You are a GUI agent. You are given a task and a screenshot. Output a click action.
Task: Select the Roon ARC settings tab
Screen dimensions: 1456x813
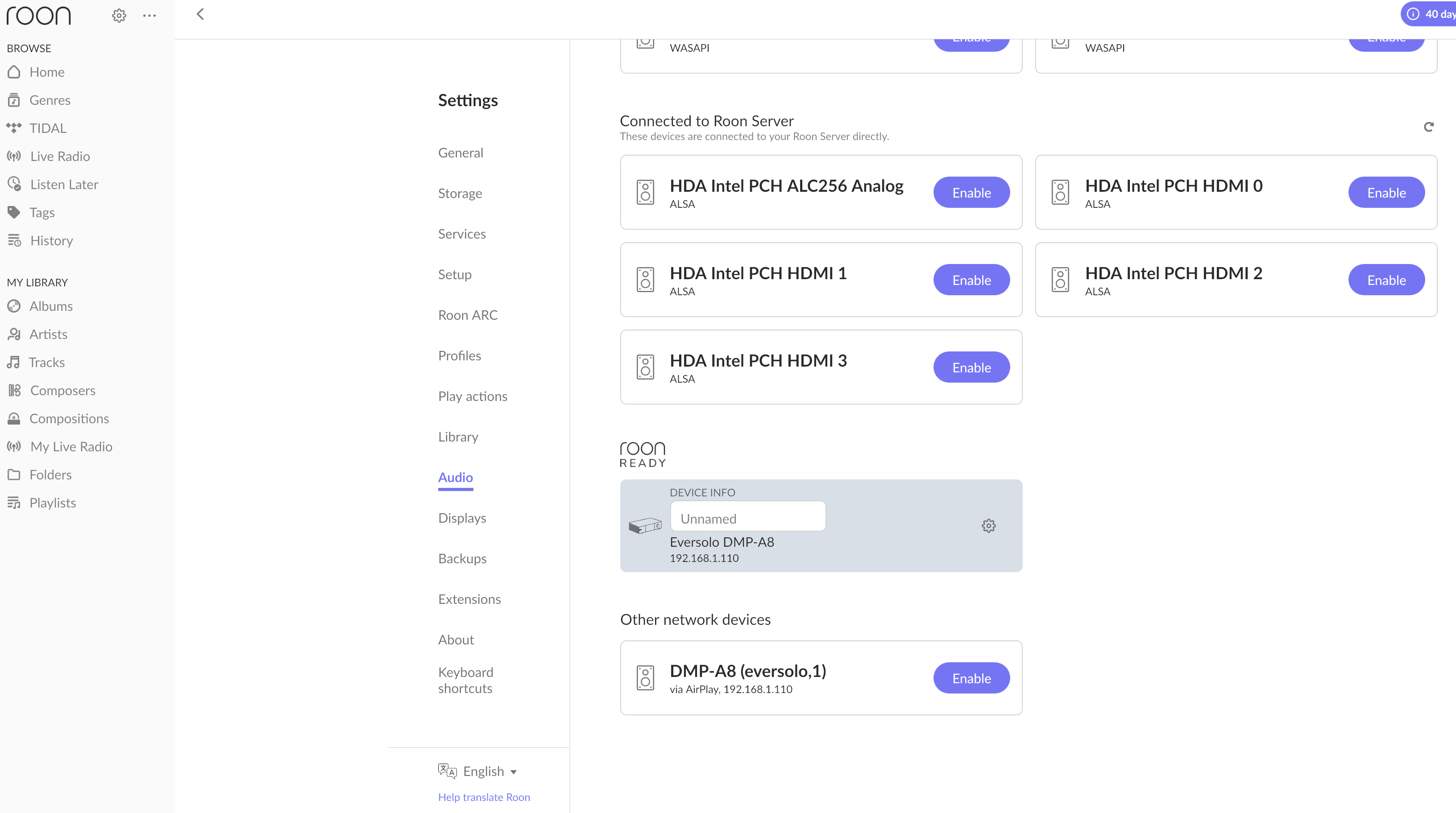pyautogui.click(x=468, y=315)
